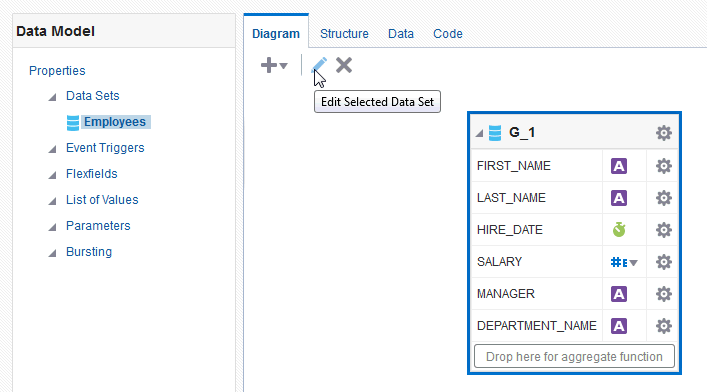Select Bursting in the tree
707x392 pixels.
(89, 252)
